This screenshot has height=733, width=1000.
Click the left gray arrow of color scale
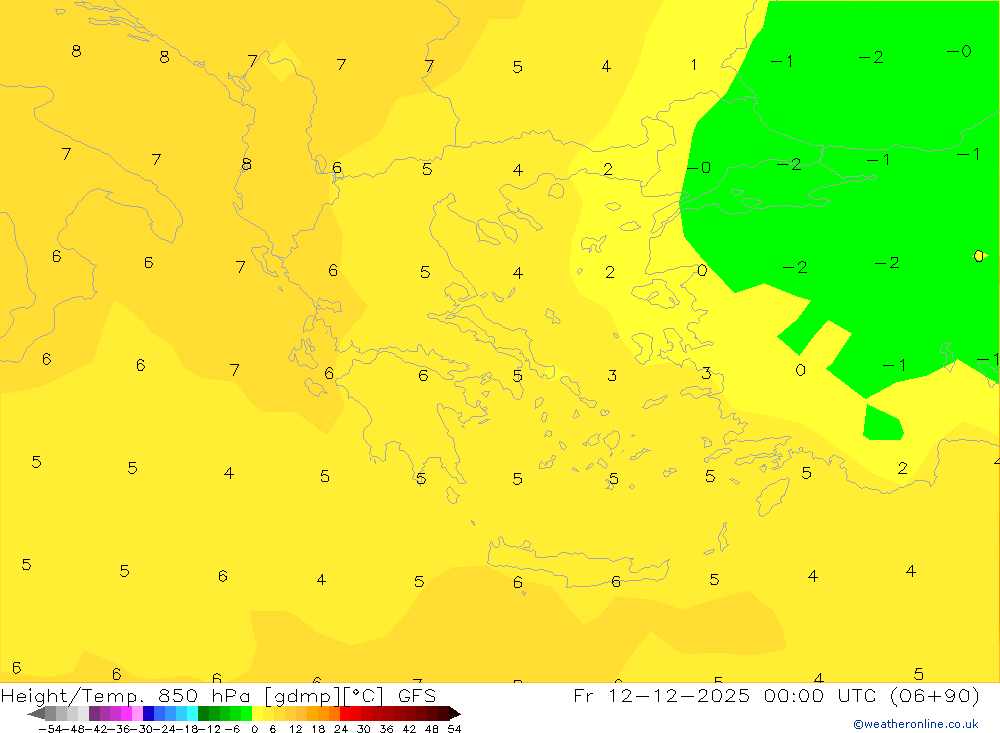tap(36, 713)
